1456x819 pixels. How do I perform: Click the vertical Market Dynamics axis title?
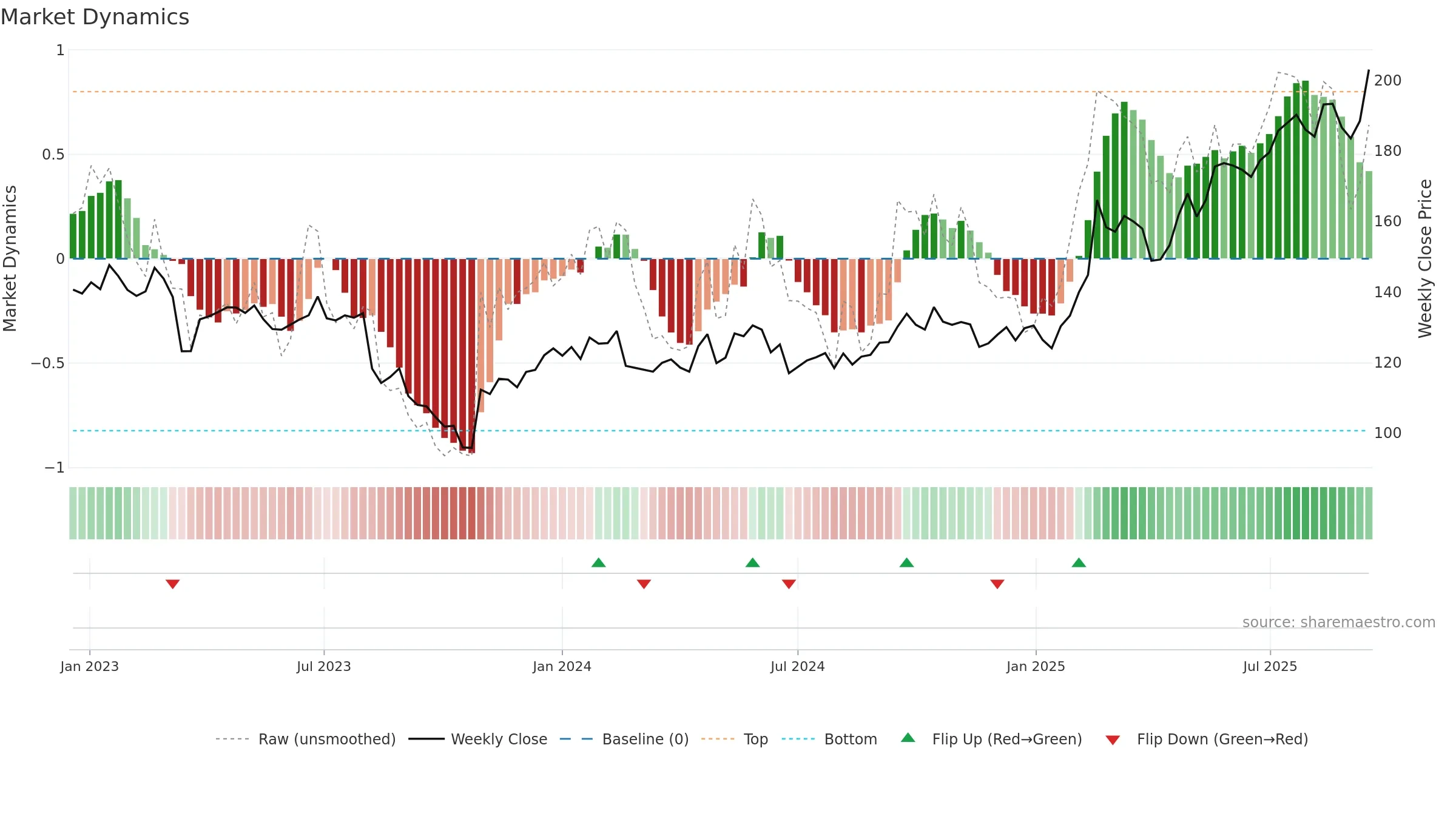pyautogui.click(x=10, y=258)
